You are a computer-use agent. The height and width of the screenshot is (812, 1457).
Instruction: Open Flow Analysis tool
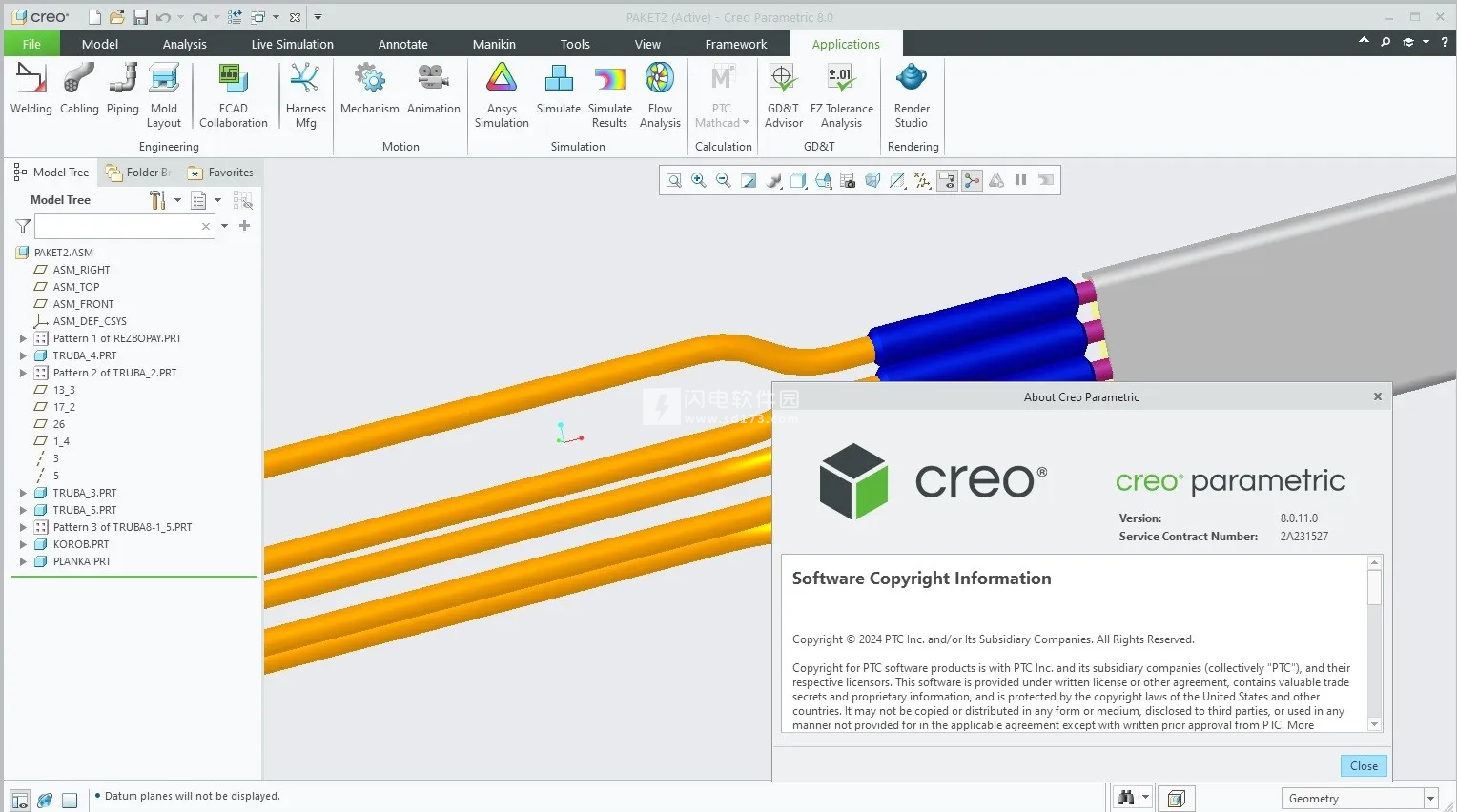(x=660, y=95)
